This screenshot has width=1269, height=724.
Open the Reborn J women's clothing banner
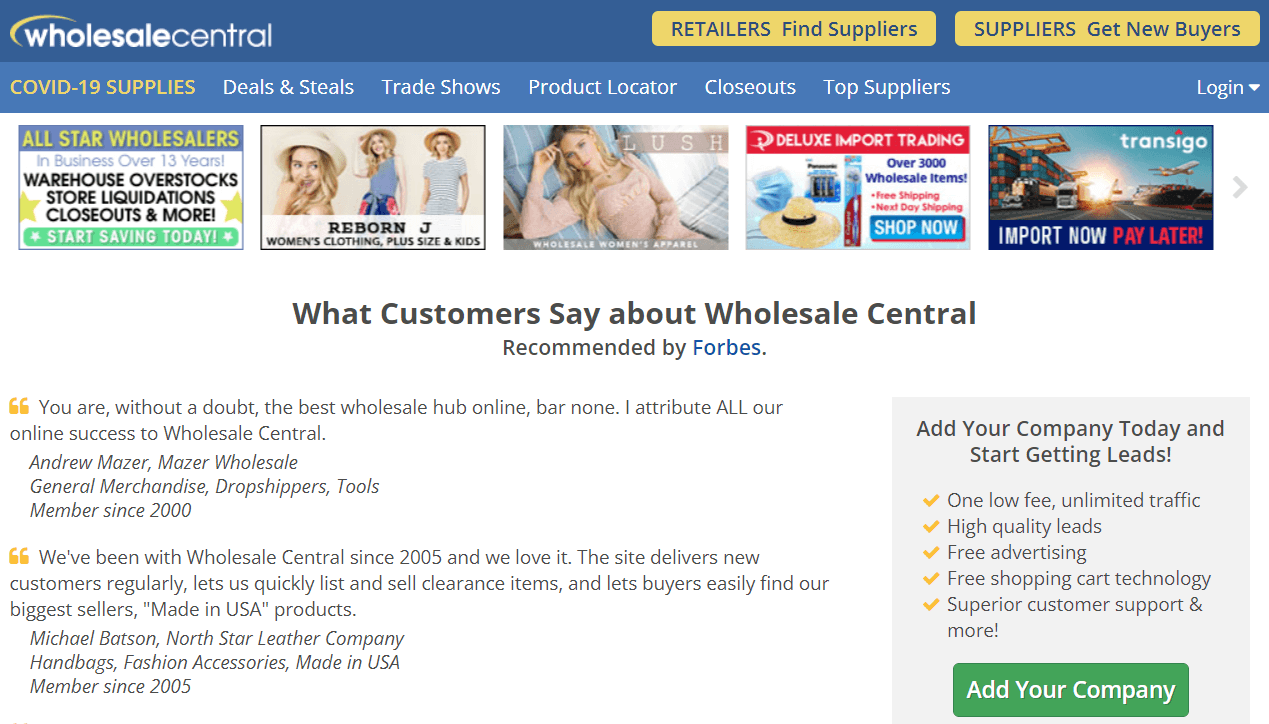(373, 187)
